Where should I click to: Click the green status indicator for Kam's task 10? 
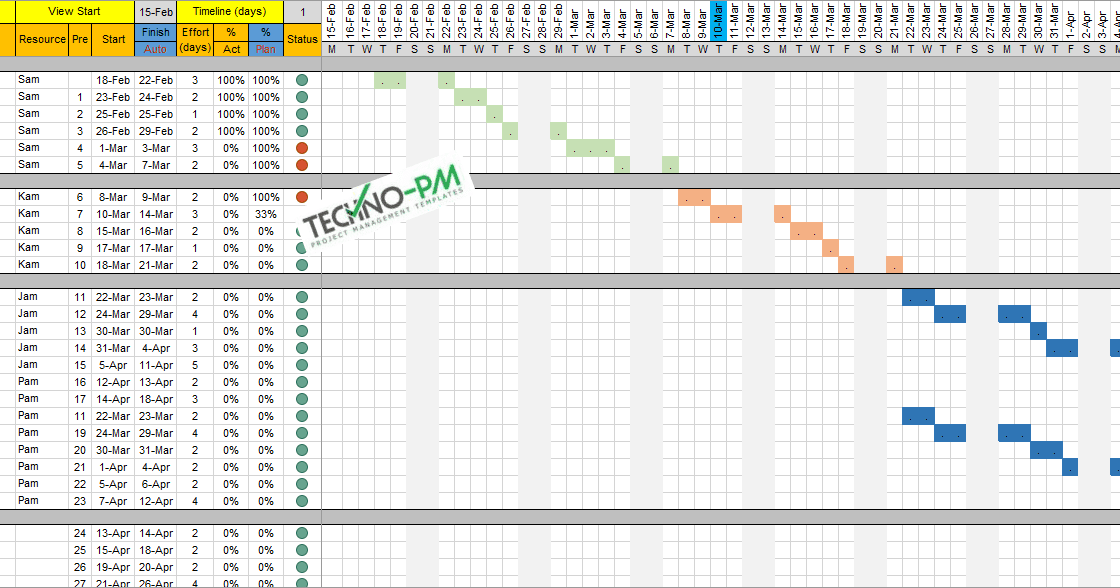coord(302,264)
